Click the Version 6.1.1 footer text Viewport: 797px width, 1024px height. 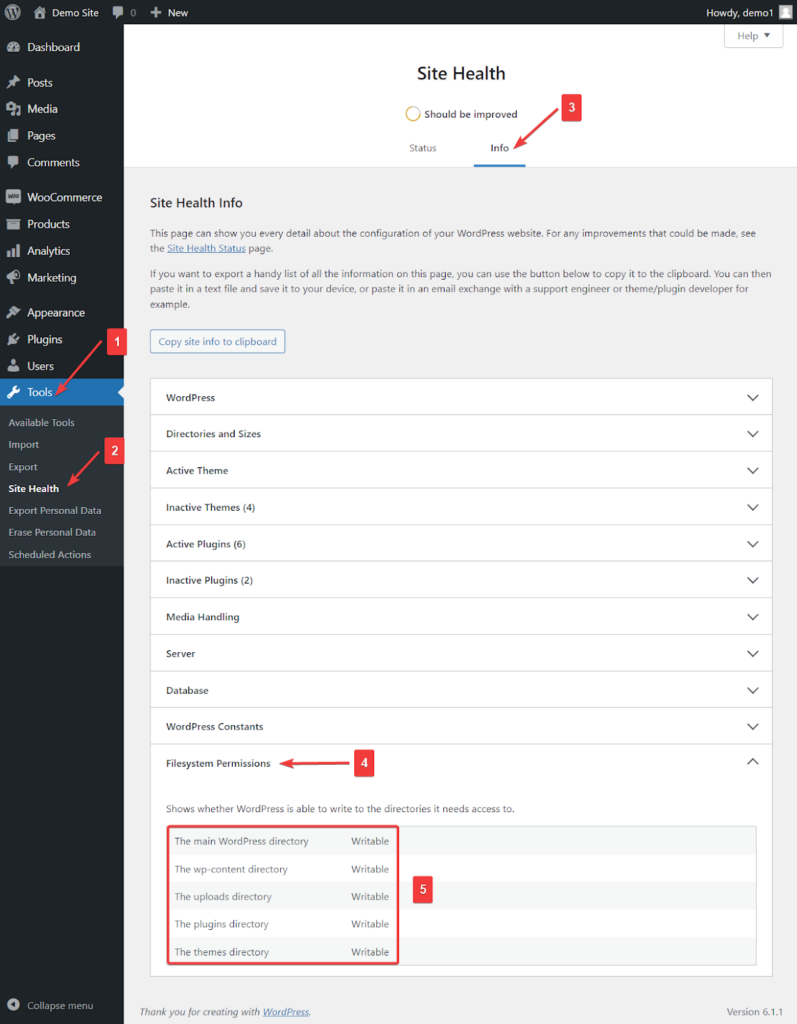(x=755, y=1012)
